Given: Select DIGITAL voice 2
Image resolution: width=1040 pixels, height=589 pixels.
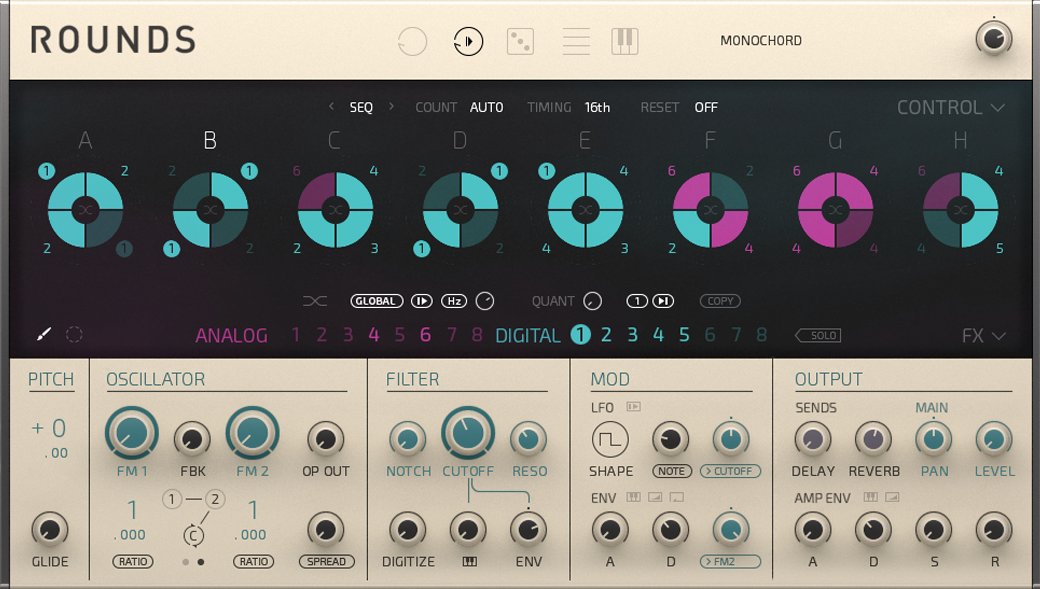Looking at the screenshot, I should (606, 335).
